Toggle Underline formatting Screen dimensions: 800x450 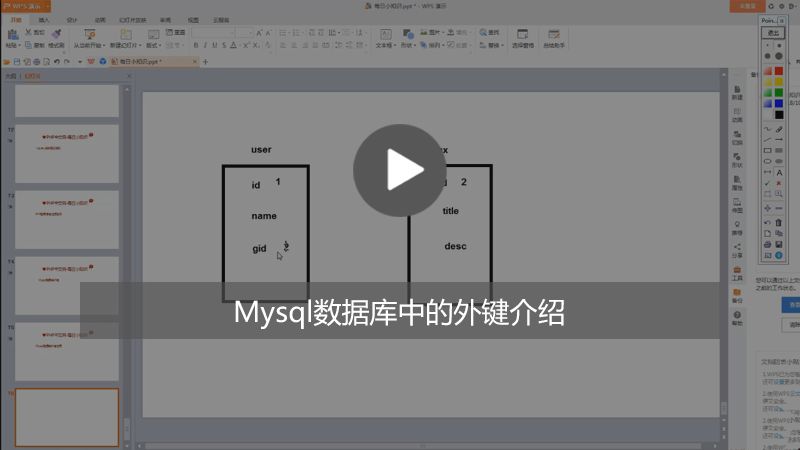[x=214, y=45]
